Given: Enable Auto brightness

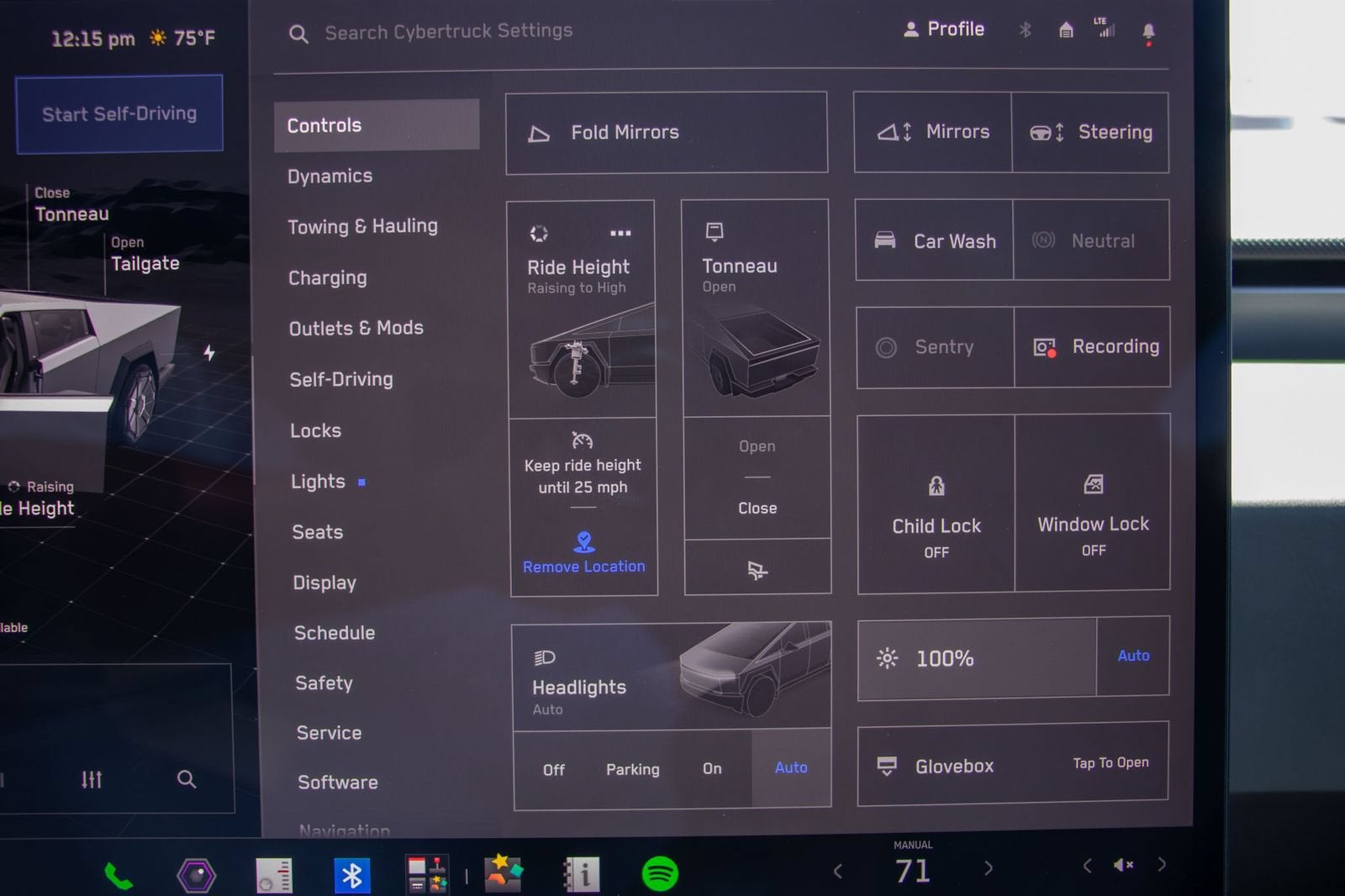Looking at the screenshot, I should [1133, 656].
